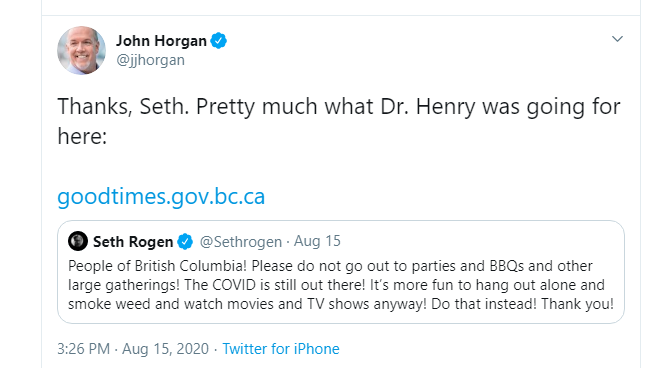Click 'People of British Columbia!' quote line
Image resolution: width=651 pixels, height=368 pixels.
pyautogui.click(x=157, y=266)
